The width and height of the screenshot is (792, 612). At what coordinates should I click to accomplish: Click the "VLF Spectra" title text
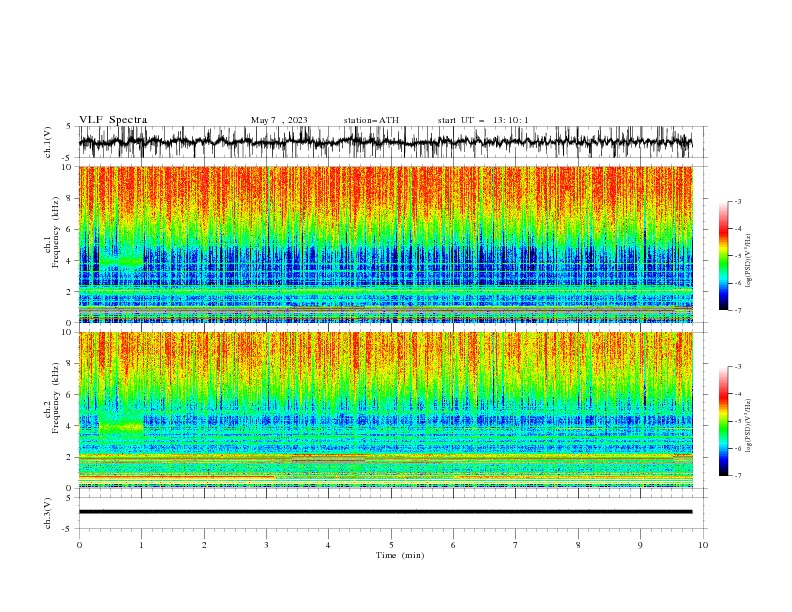click(x=113, y=120)
